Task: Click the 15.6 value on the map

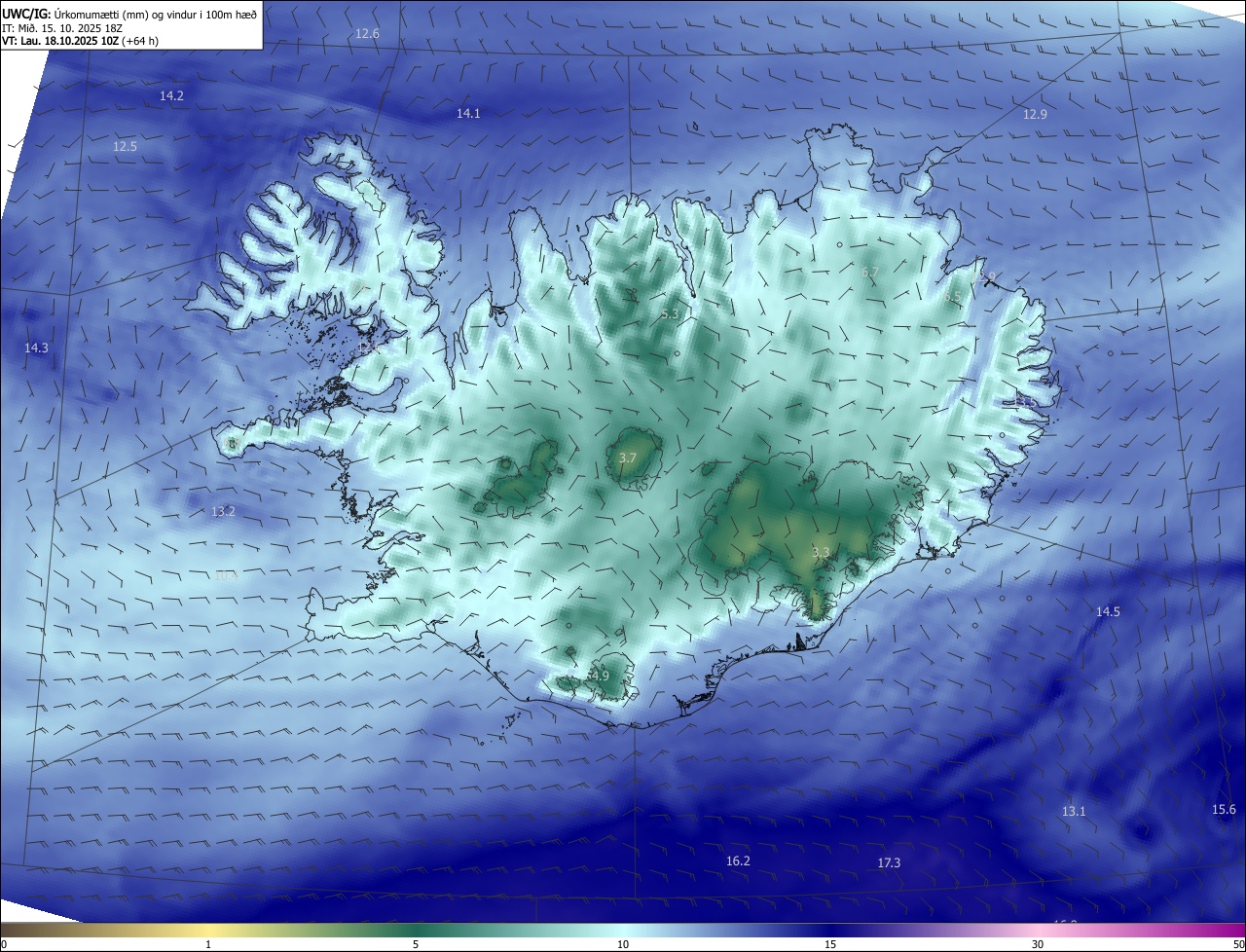Action: pos(1224,809)
